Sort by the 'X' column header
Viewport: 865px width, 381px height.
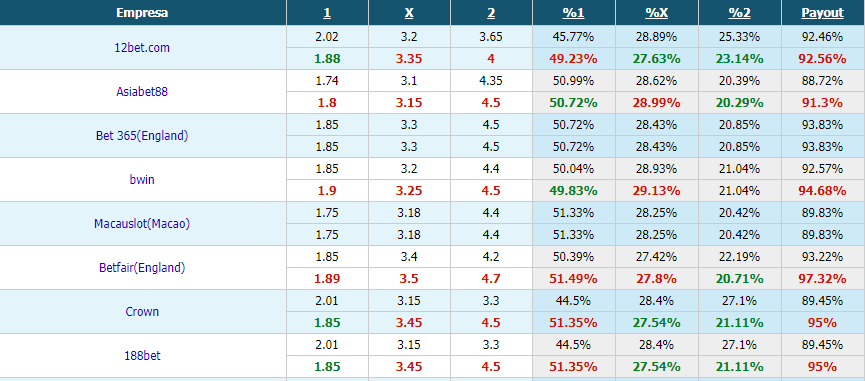(409, 13)
